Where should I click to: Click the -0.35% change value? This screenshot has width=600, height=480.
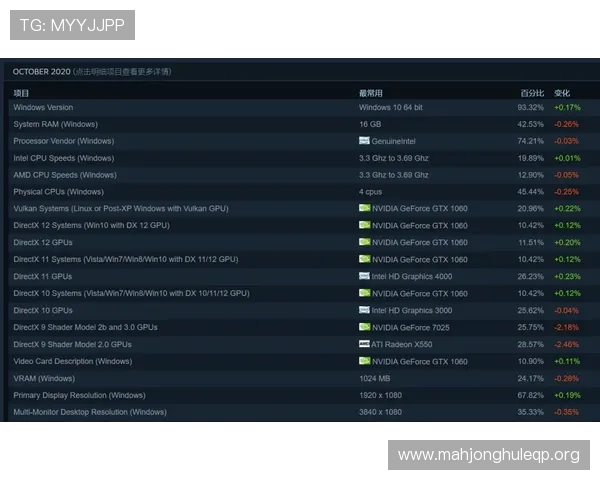point(567,412)
